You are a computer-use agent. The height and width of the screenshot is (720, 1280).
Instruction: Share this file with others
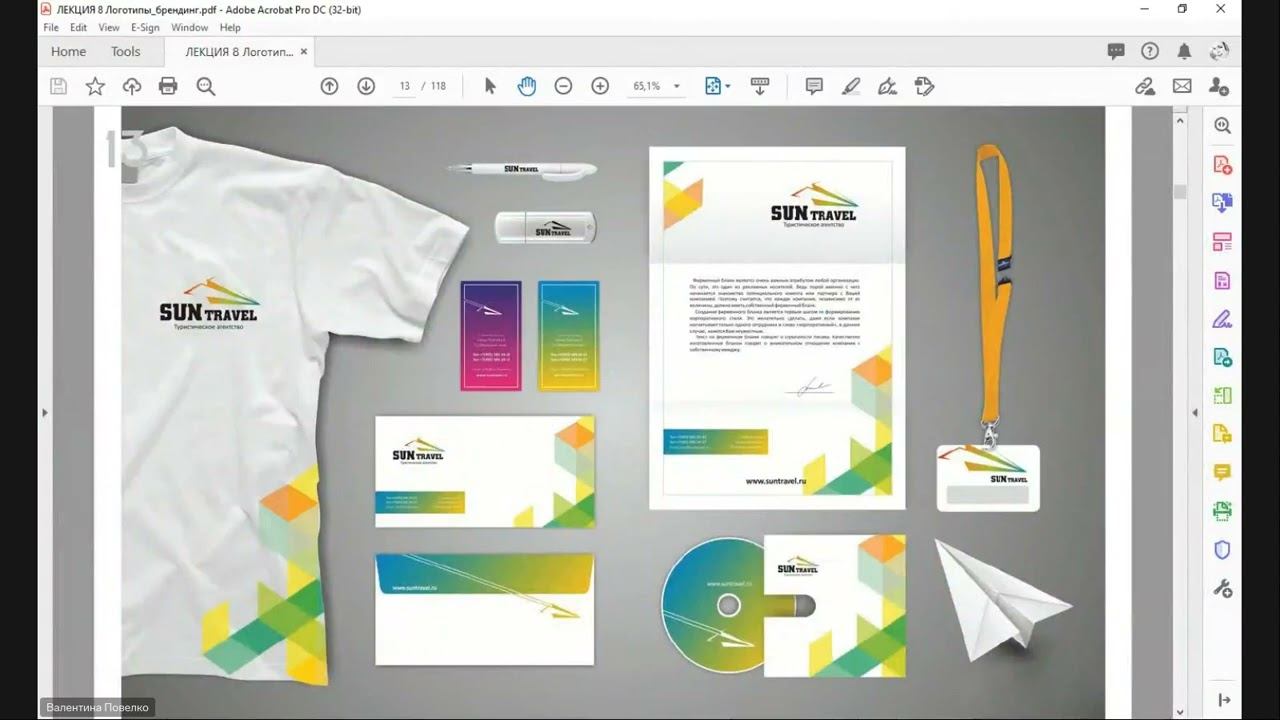[x=1219, y=86]
